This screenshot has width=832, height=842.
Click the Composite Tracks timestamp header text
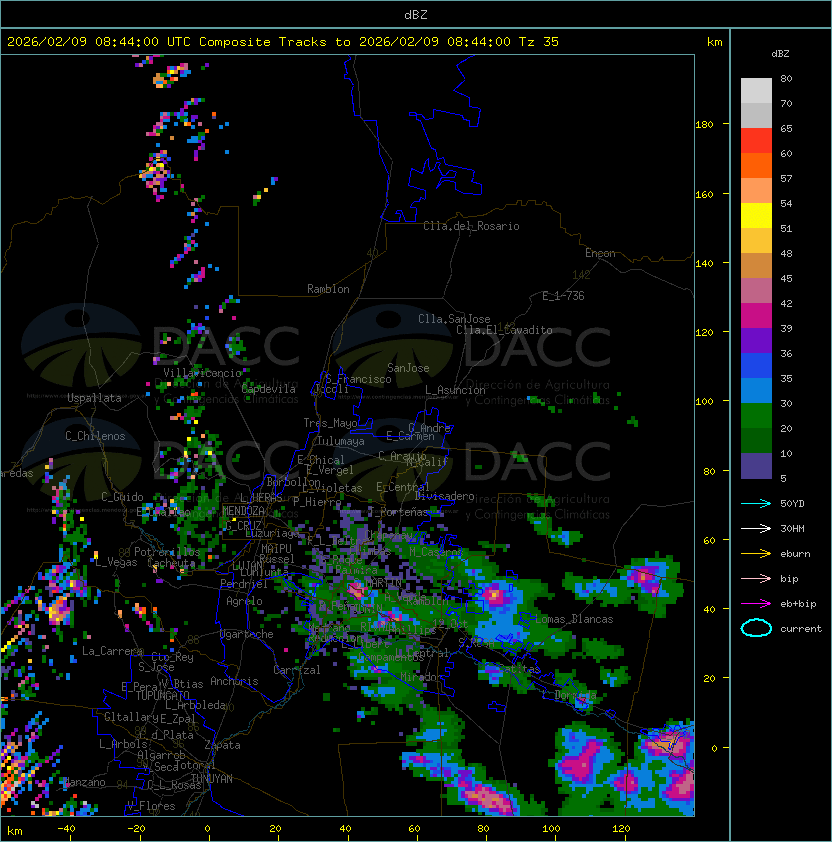click(x=283, y=42)
